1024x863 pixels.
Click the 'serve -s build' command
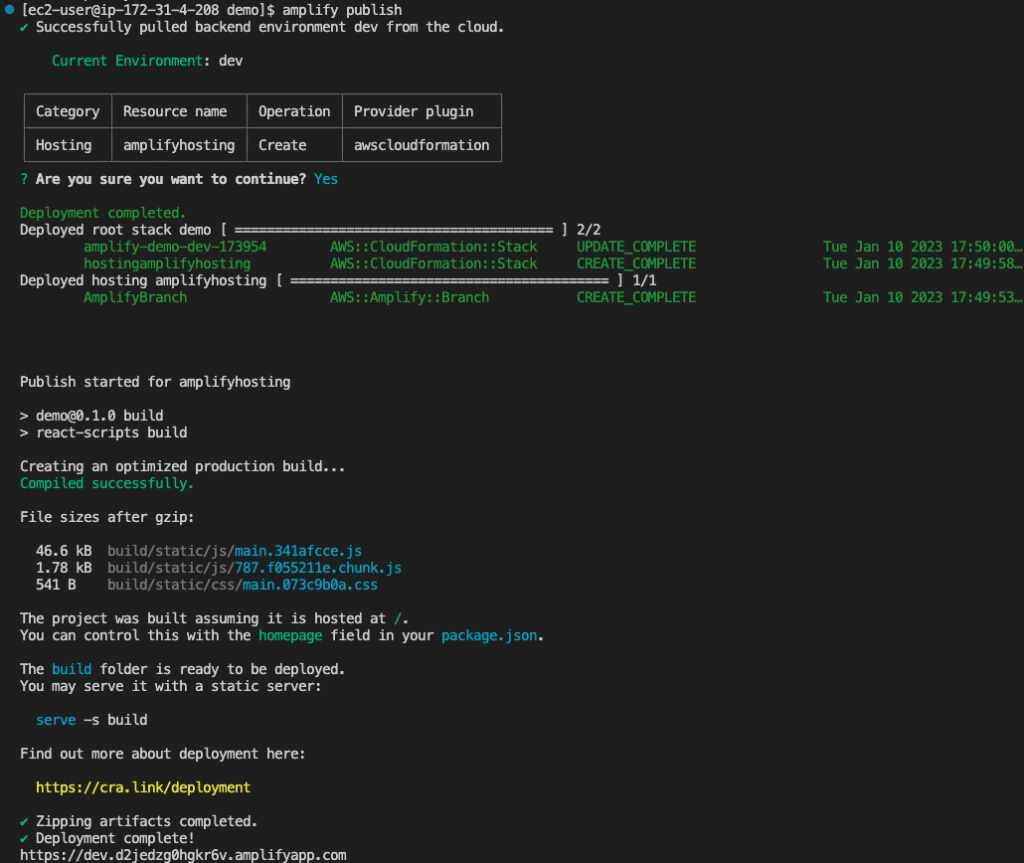pos(91,720)
